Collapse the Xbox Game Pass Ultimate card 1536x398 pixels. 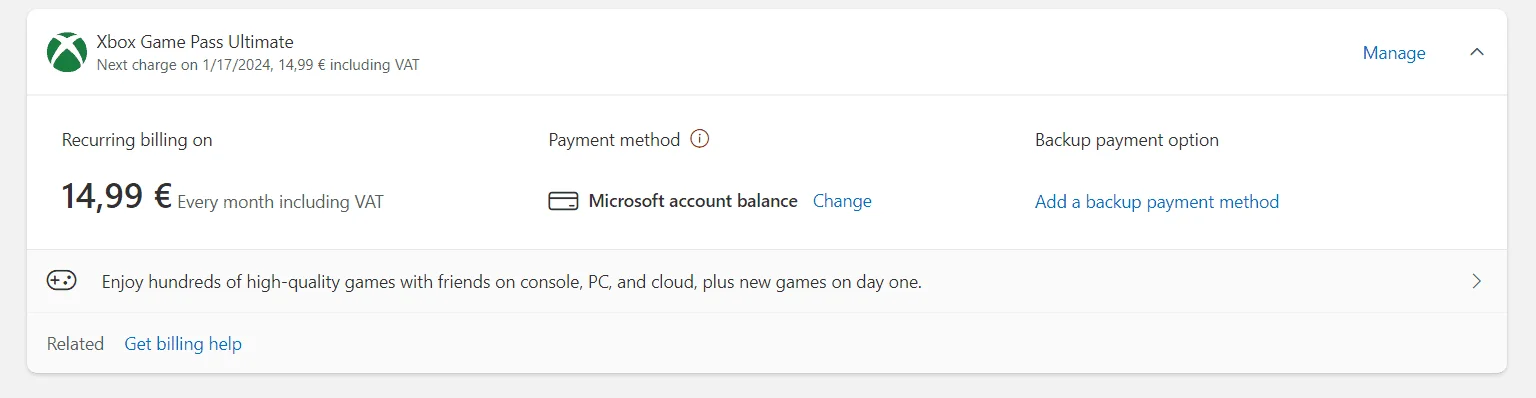pyautogui.click(x=1476, y=53)
